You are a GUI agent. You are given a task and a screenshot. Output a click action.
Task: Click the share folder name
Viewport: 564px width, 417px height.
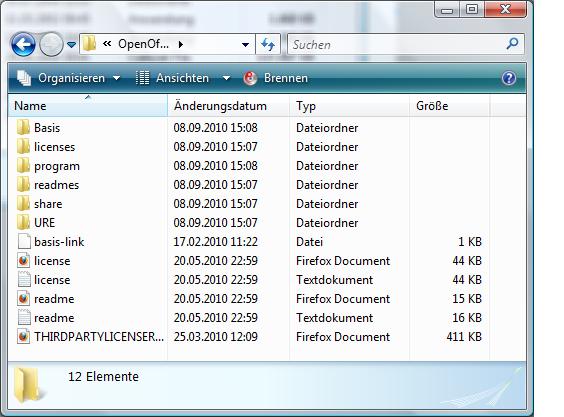click(x=48, y=204)
